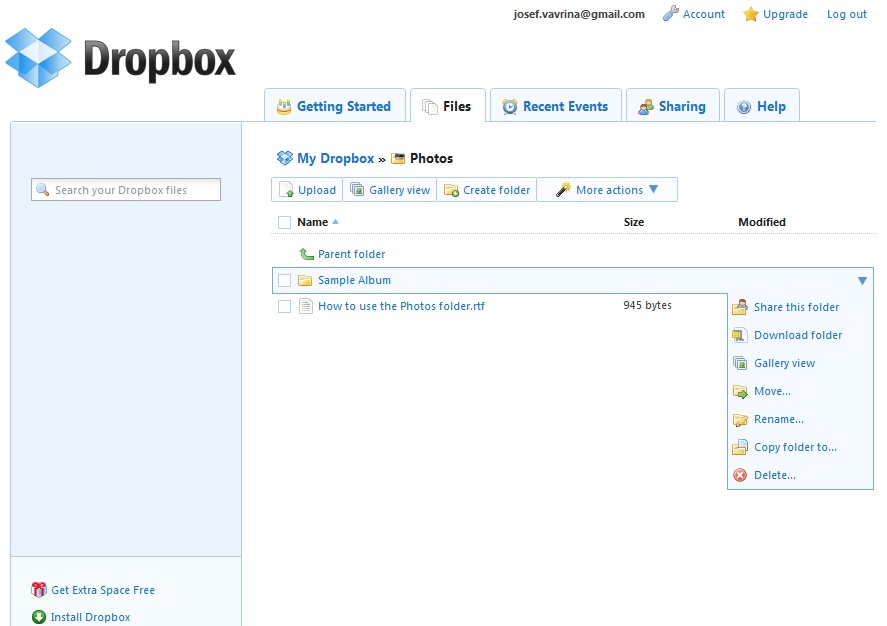
Task: Click the Photos folder icon in breadcrumb
Action: [x=398, y=158]
